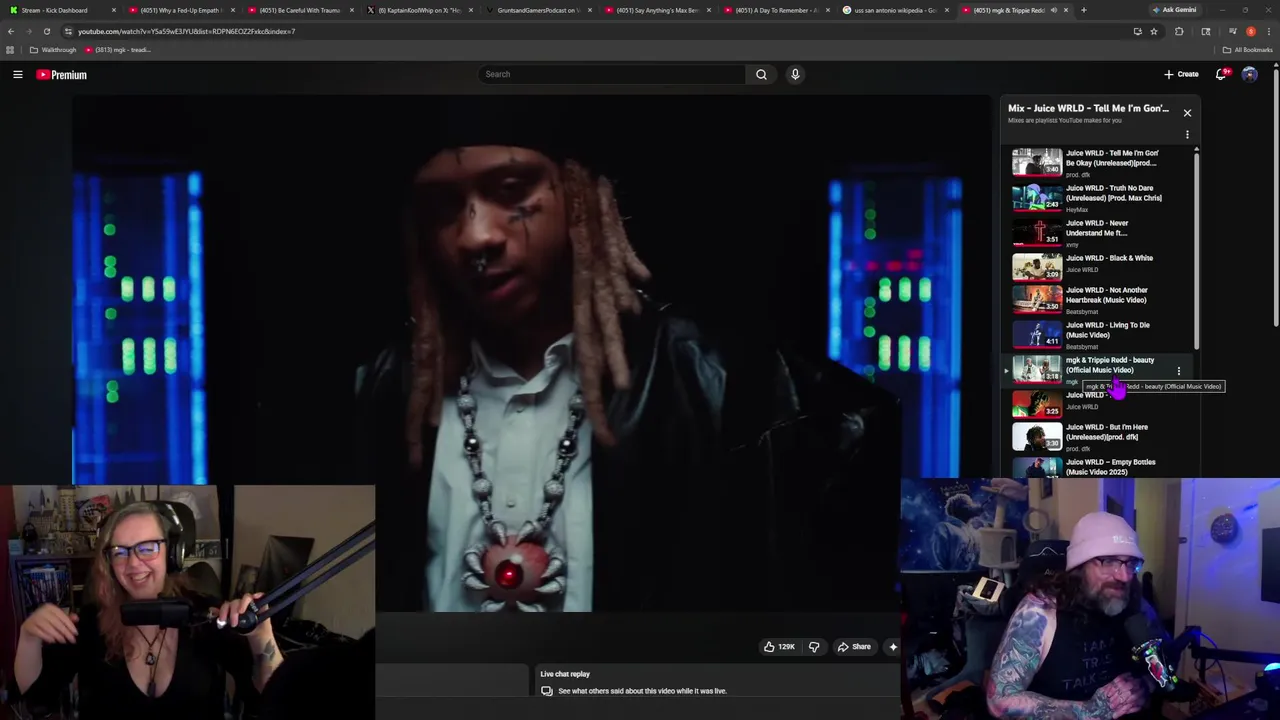Screen dimensions: 1280x720
Task: Open the YouTube guide hamburger menu
Action: [18, 74]
